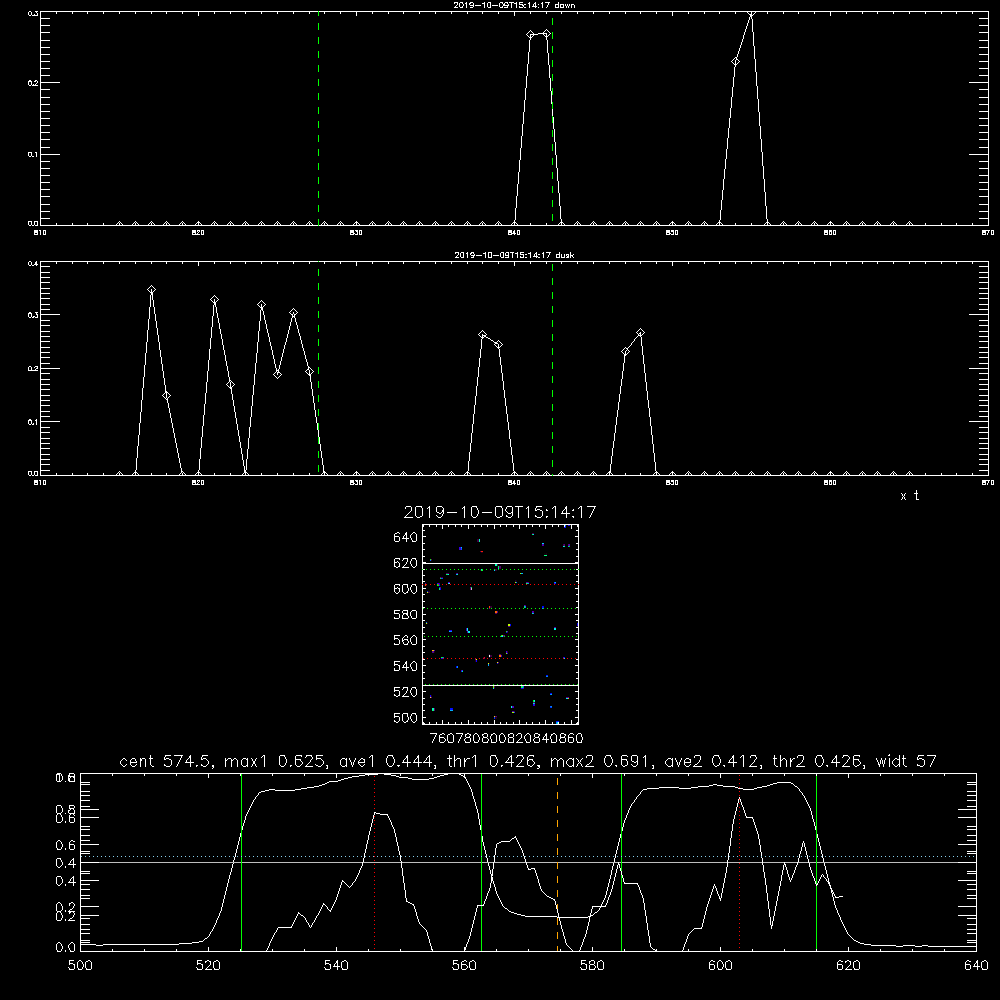Click the green vertical line at 525

click(242, 861)
